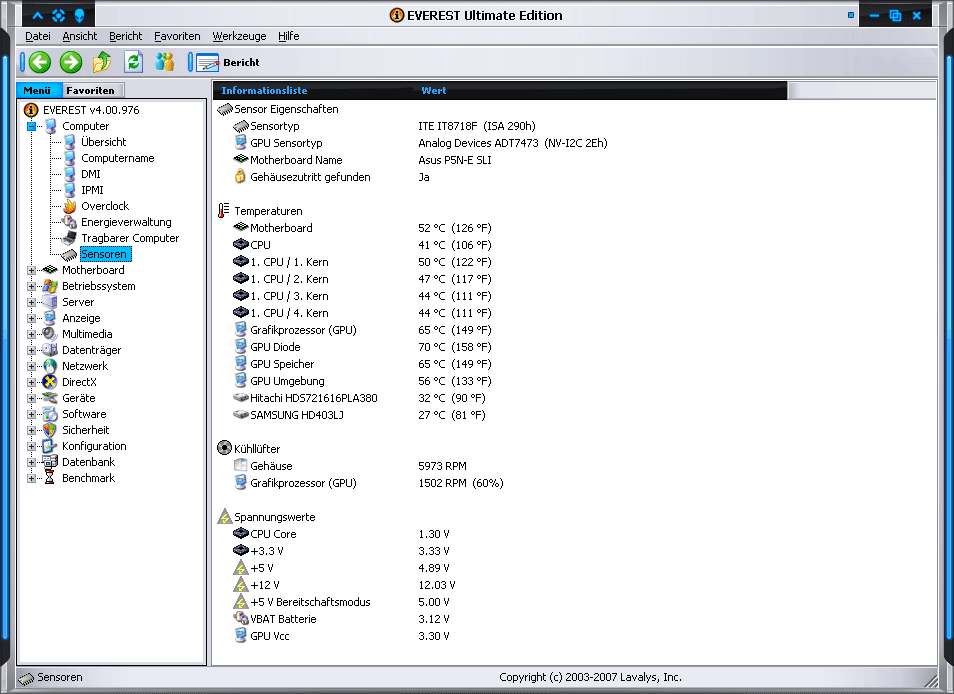The image size is (954, 694).
Task: Expand the Netzwerk tree node
Action: [32, 366]
